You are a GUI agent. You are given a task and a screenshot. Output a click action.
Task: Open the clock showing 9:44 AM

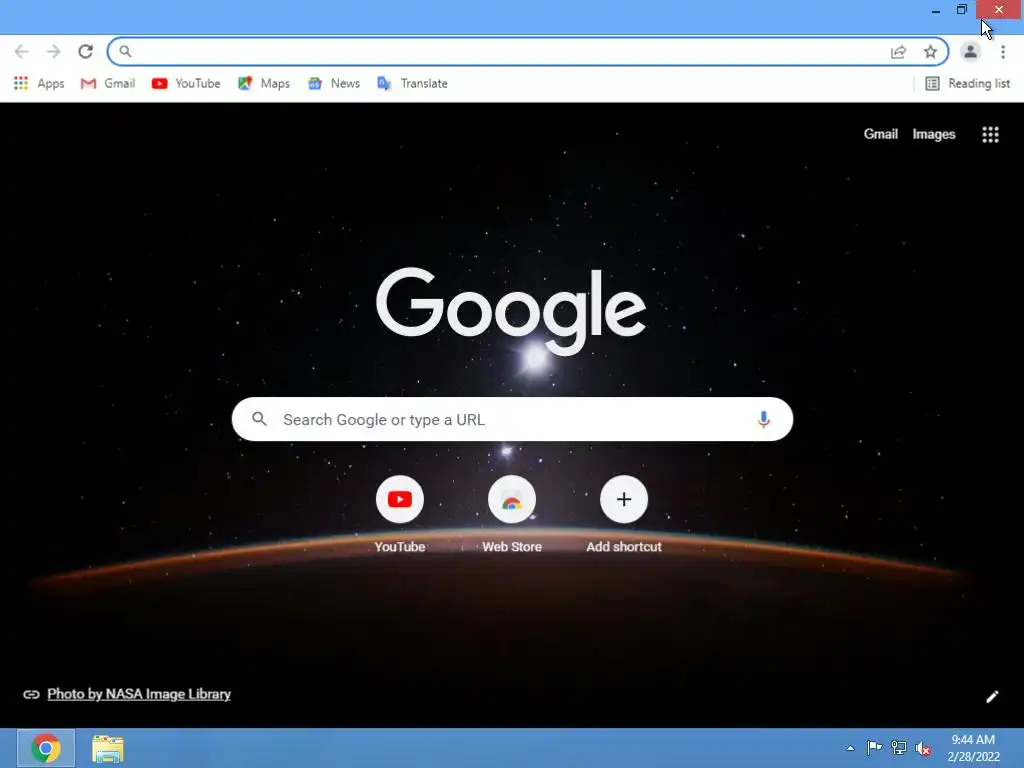point(973,748)
